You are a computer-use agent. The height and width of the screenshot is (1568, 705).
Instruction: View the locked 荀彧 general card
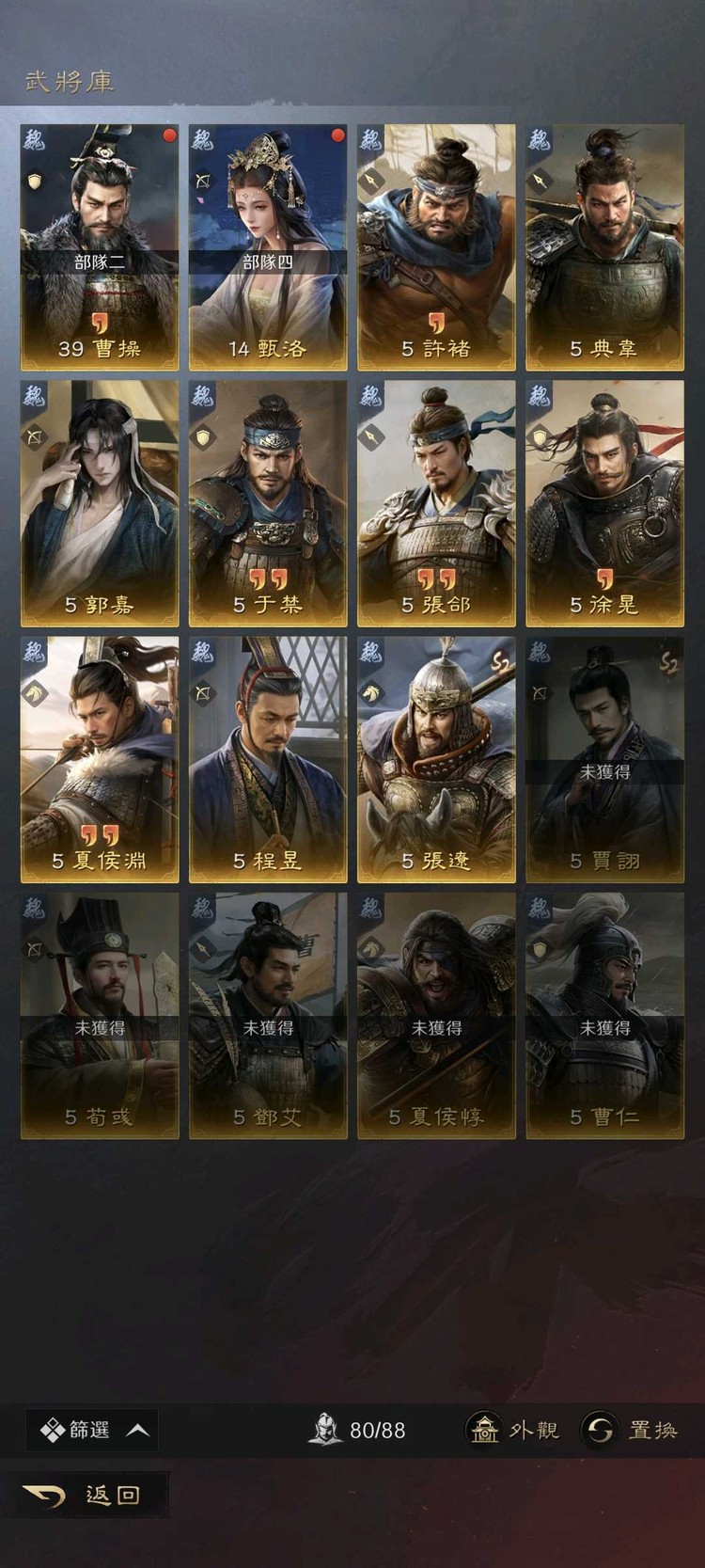pos(100,1016)
